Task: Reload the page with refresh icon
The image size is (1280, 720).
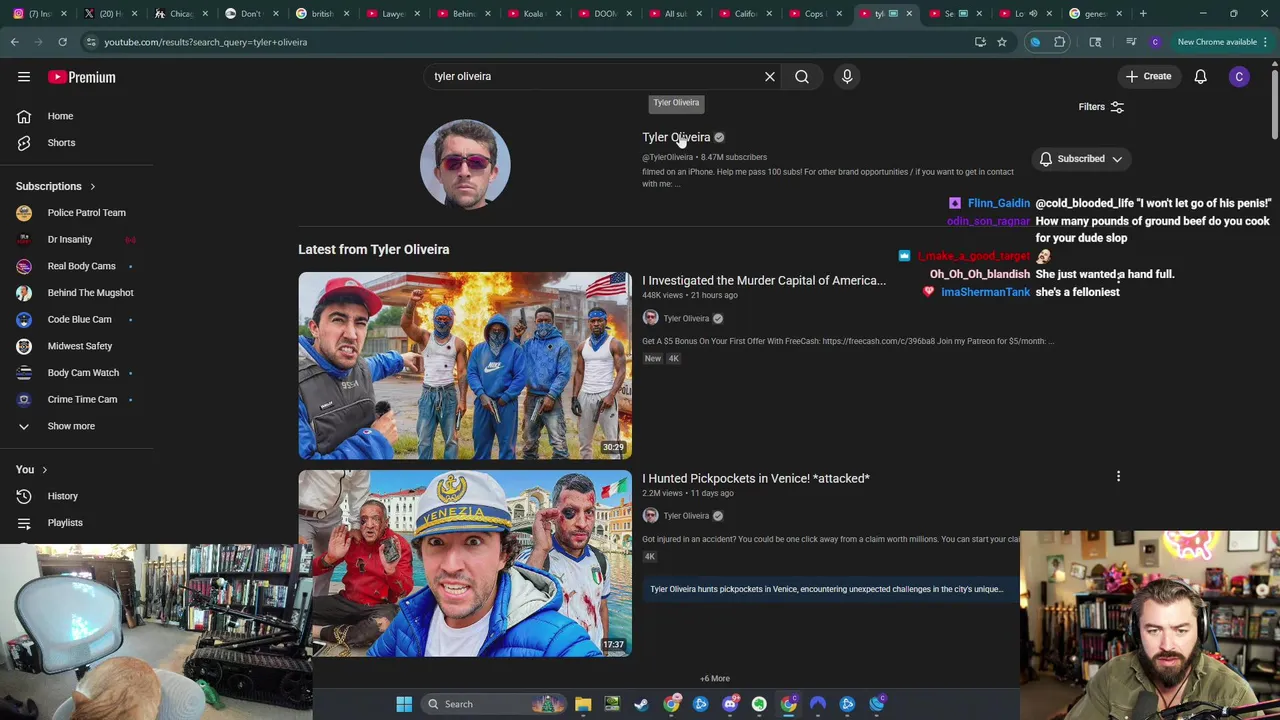Action: (62, 42)
